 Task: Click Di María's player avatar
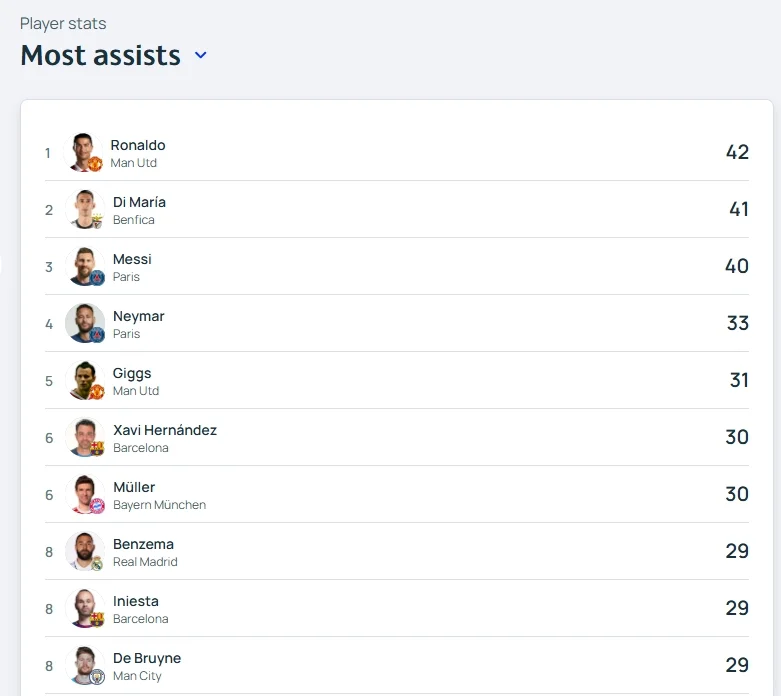(85, 209)
